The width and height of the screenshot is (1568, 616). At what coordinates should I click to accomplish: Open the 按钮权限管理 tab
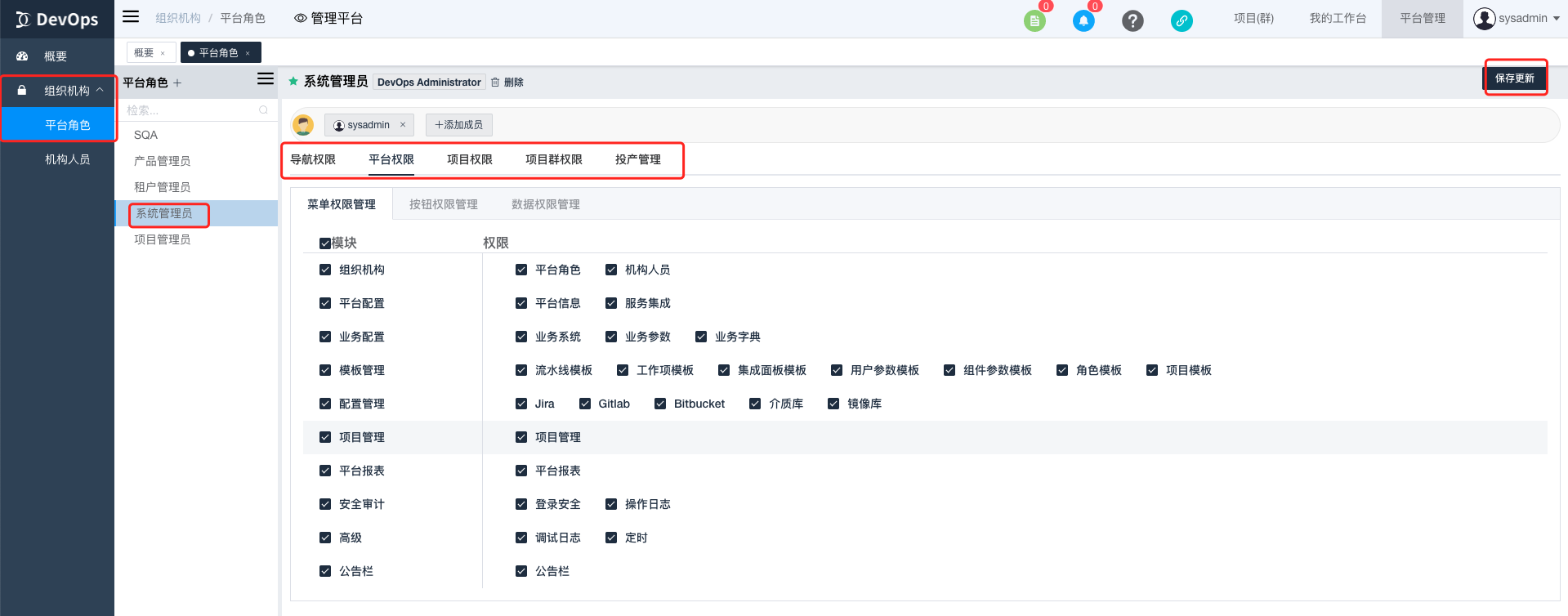pos(444,204)
